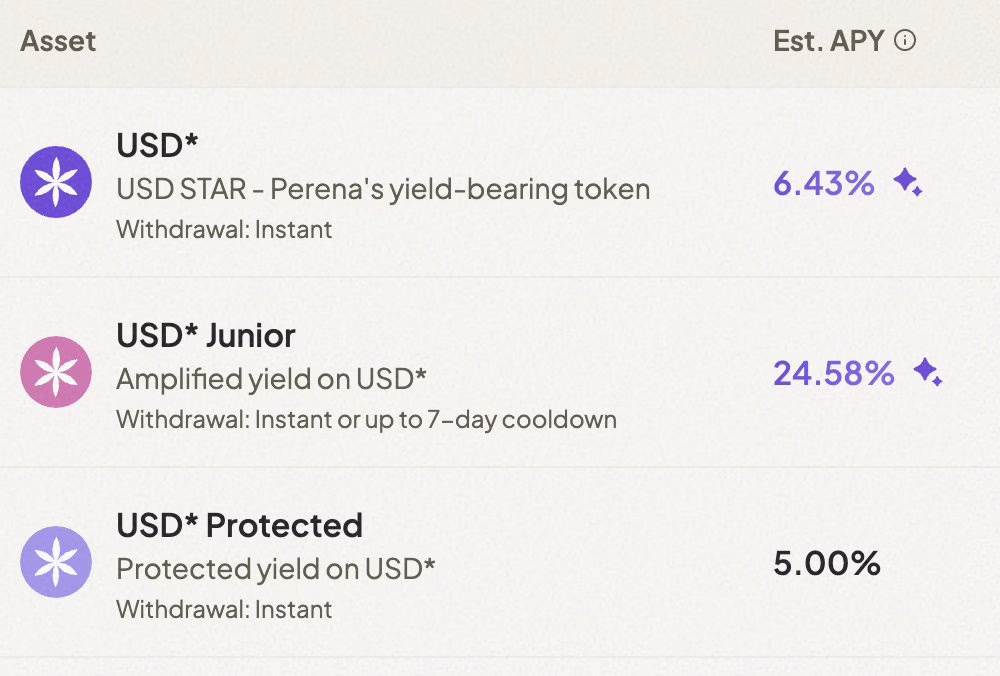Click the lavender USD* Protected token icon
This screenshot has width=1000, height=676.
[55, 561]
